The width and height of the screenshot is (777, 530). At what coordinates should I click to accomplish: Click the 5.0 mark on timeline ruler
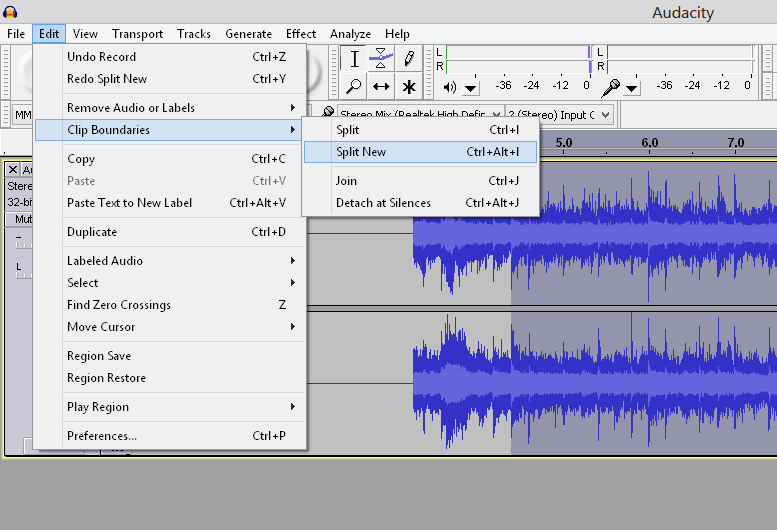point(564,143)
